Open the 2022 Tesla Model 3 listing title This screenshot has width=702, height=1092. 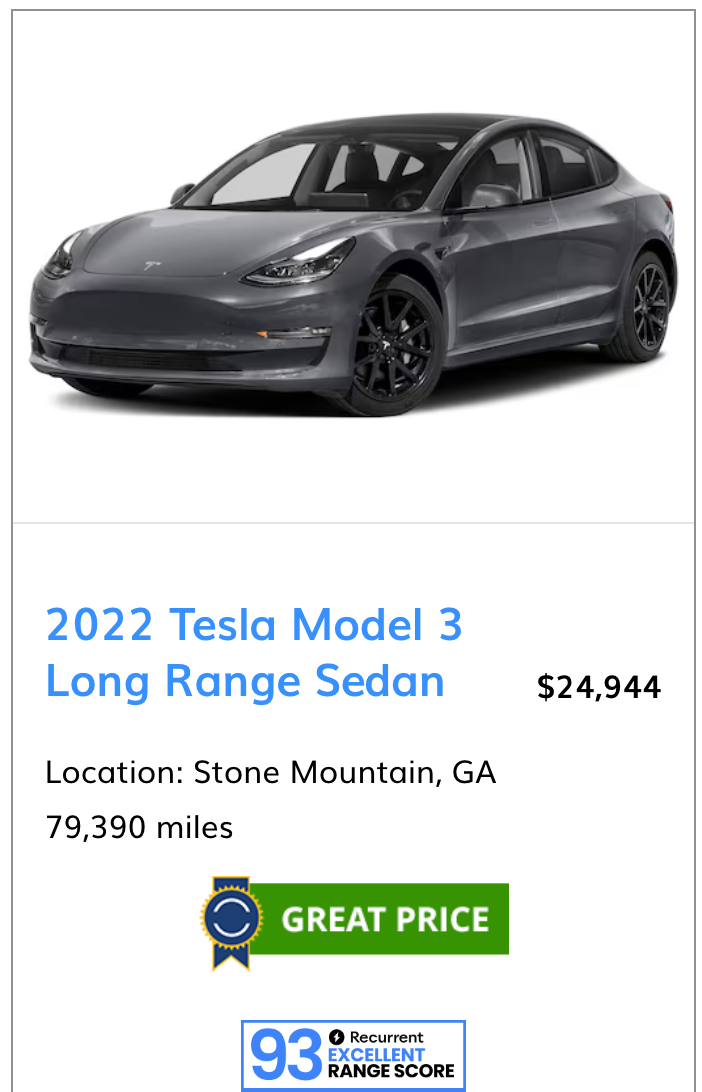[254, 625]
